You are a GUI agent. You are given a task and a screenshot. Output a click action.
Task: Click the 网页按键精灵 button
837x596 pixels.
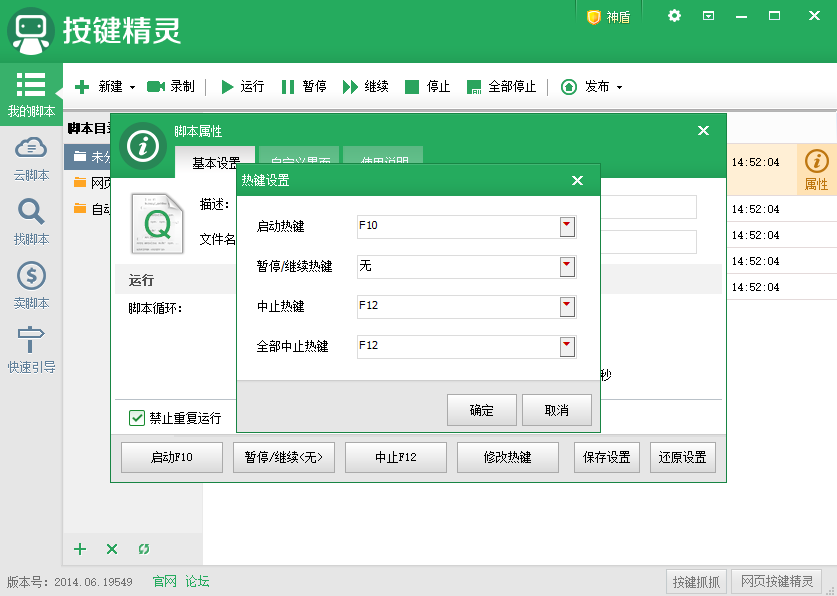pyautogui.click(x=777, y=582)
